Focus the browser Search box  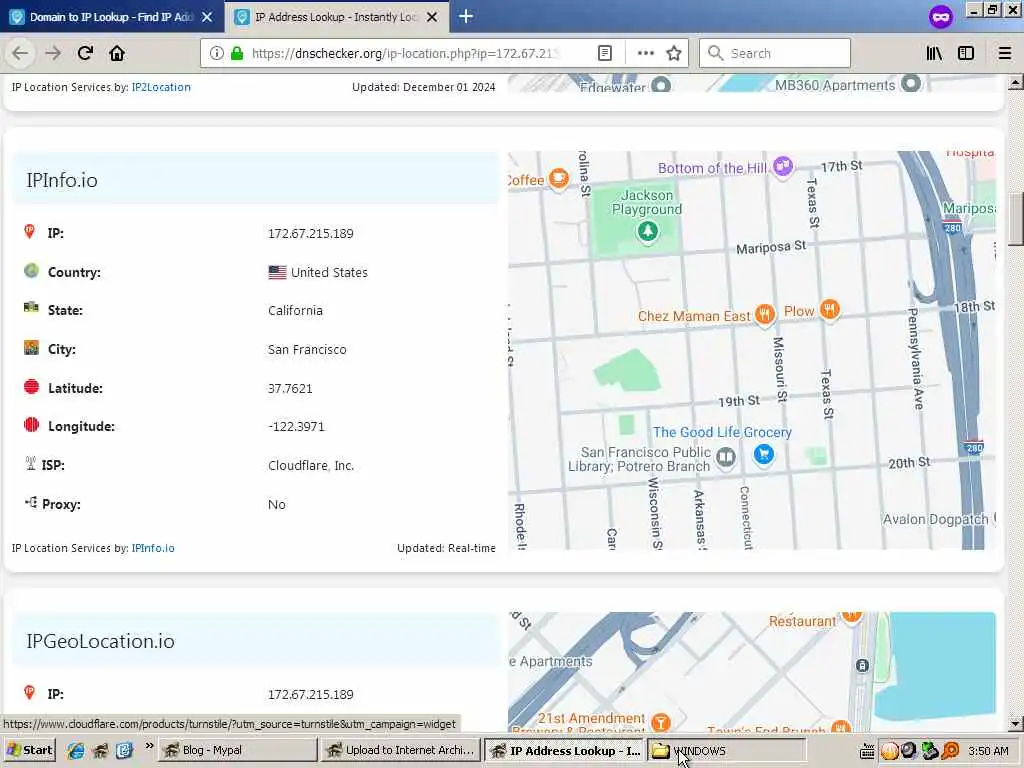pyautogui.click(x=775, y=53)
